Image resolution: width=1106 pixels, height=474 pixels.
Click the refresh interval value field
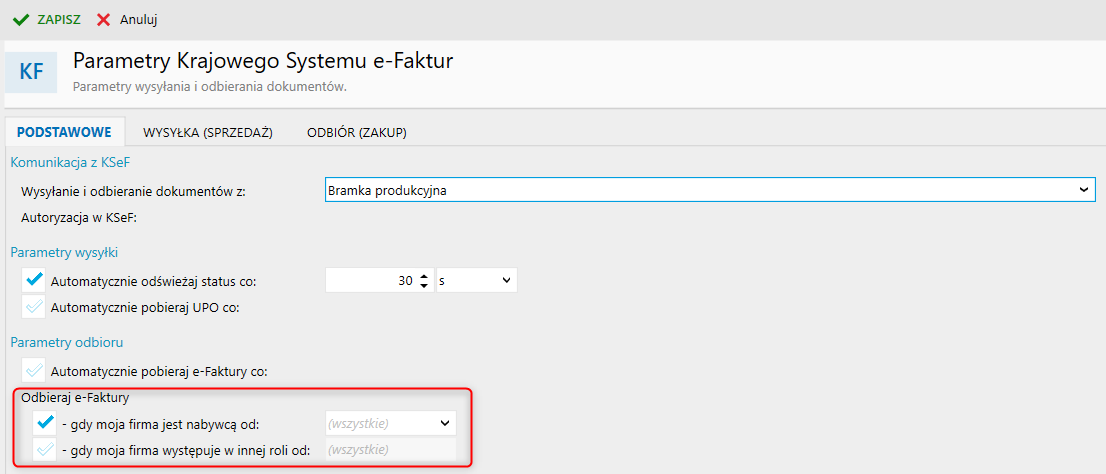point(370,281)
